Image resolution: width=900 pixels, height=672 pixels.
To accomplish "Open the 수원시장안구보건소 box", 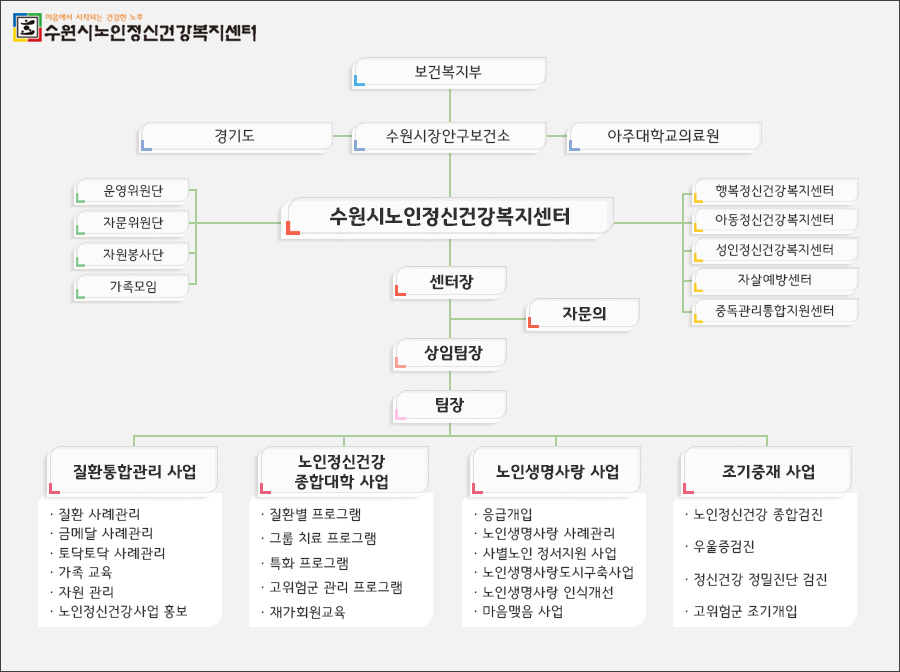I will pyautogui.click(x=449, y=136).
